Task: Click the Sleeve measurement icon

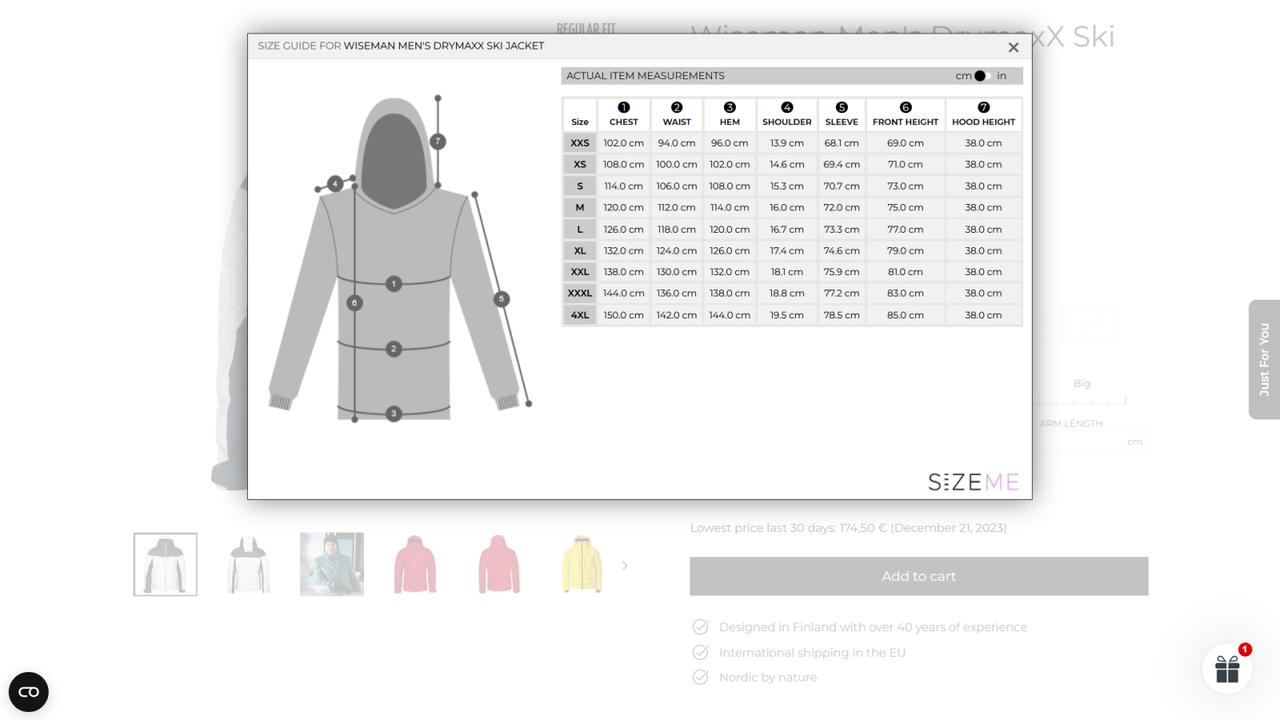Action: coord(841,105)
